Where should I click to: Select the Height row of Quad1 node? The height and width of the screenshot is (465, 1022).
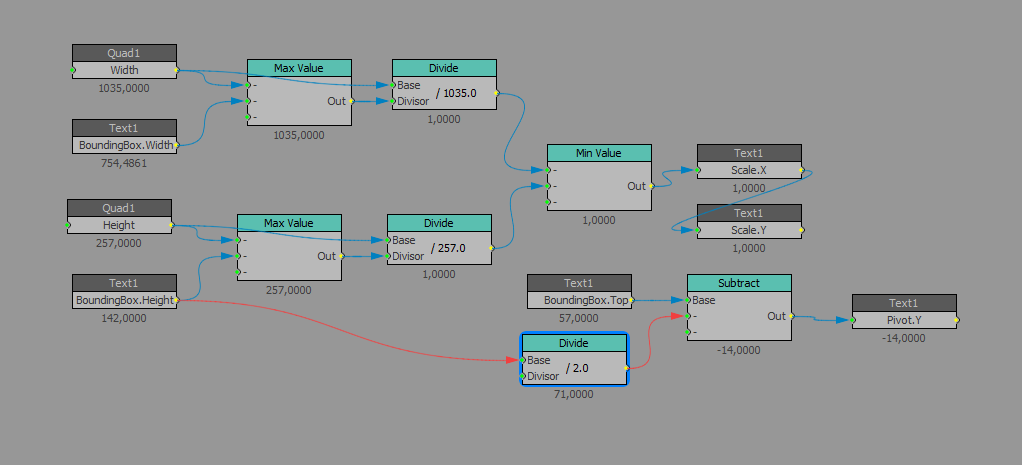[x=119, y=225]
